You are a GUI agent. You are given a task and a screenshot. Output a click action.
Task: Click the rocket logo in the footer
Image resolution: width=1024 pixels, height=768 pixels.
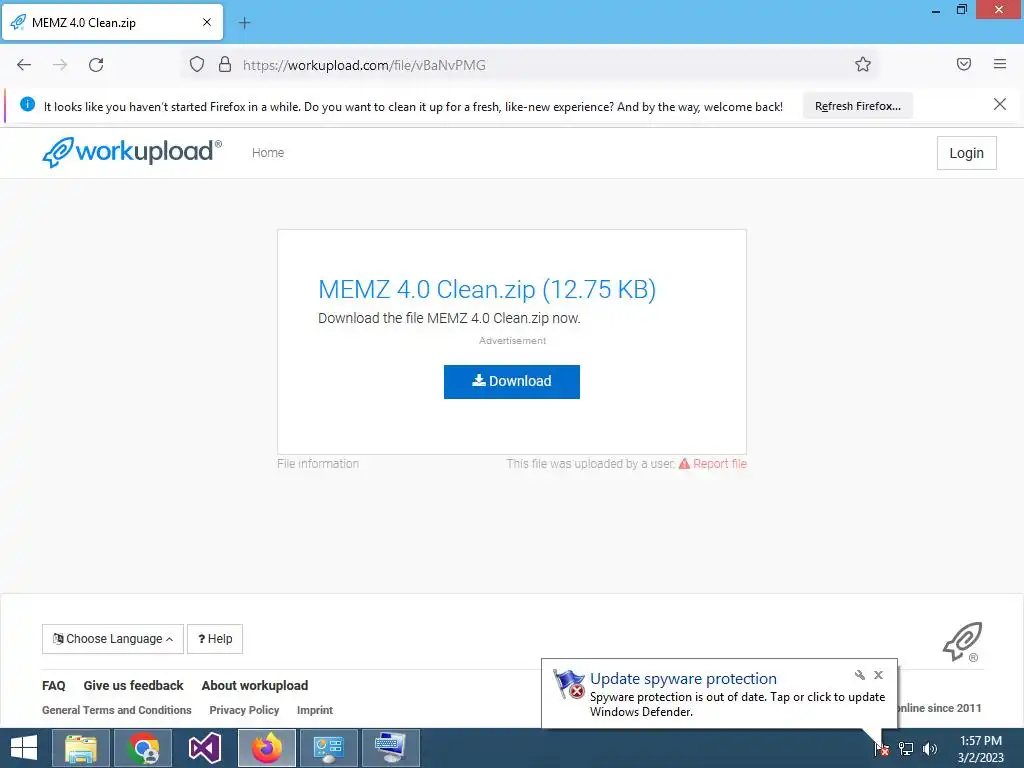[x=963, y=641]
